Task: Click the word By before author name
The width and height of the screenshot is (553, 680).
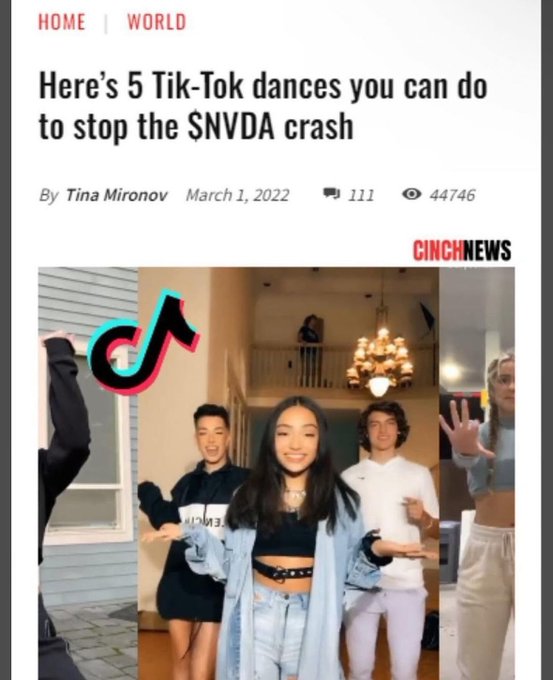Action: 48,196
